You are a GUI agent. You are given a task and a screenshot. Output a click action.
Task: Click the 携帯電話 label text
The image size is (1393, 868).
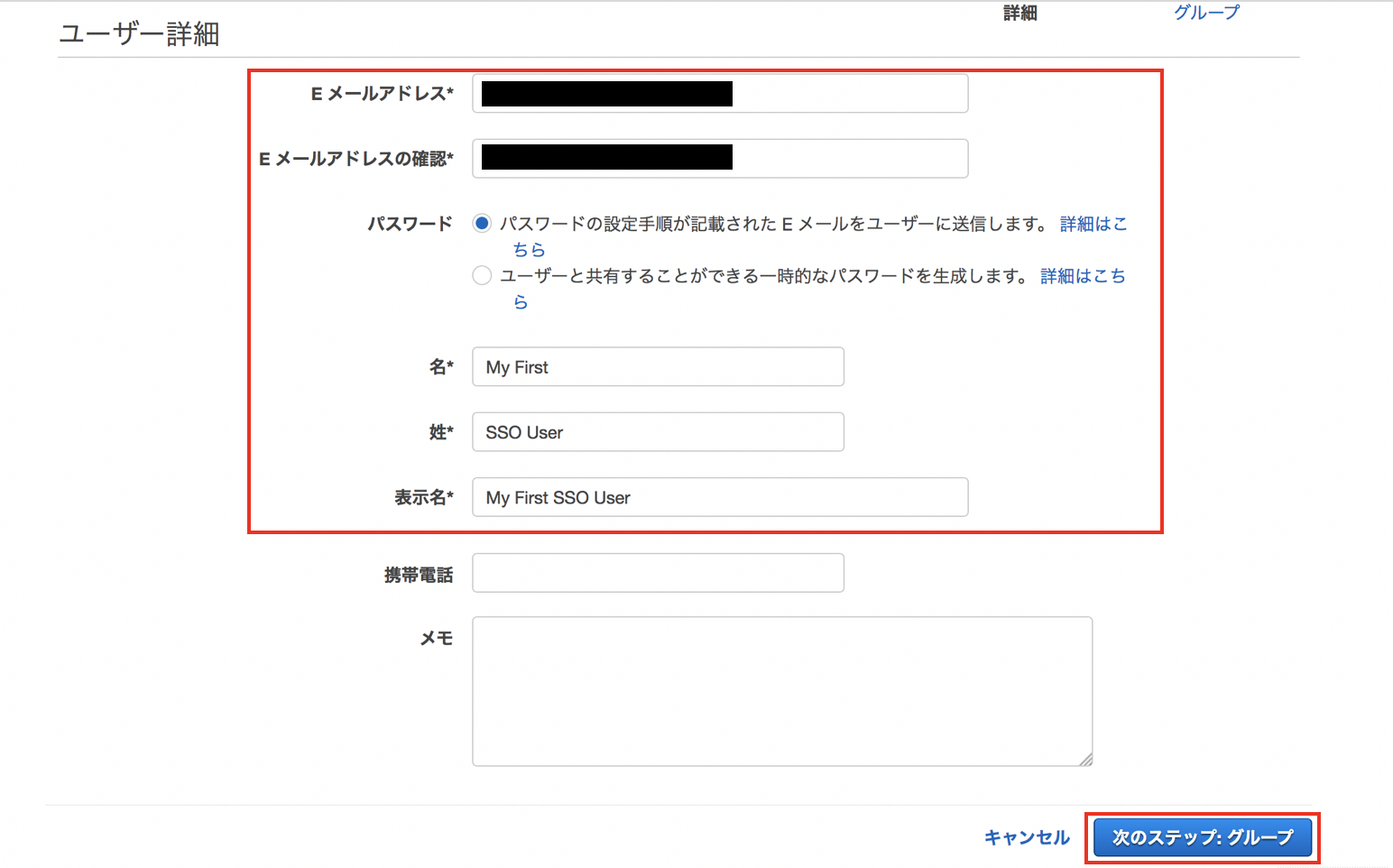point(419,575)
